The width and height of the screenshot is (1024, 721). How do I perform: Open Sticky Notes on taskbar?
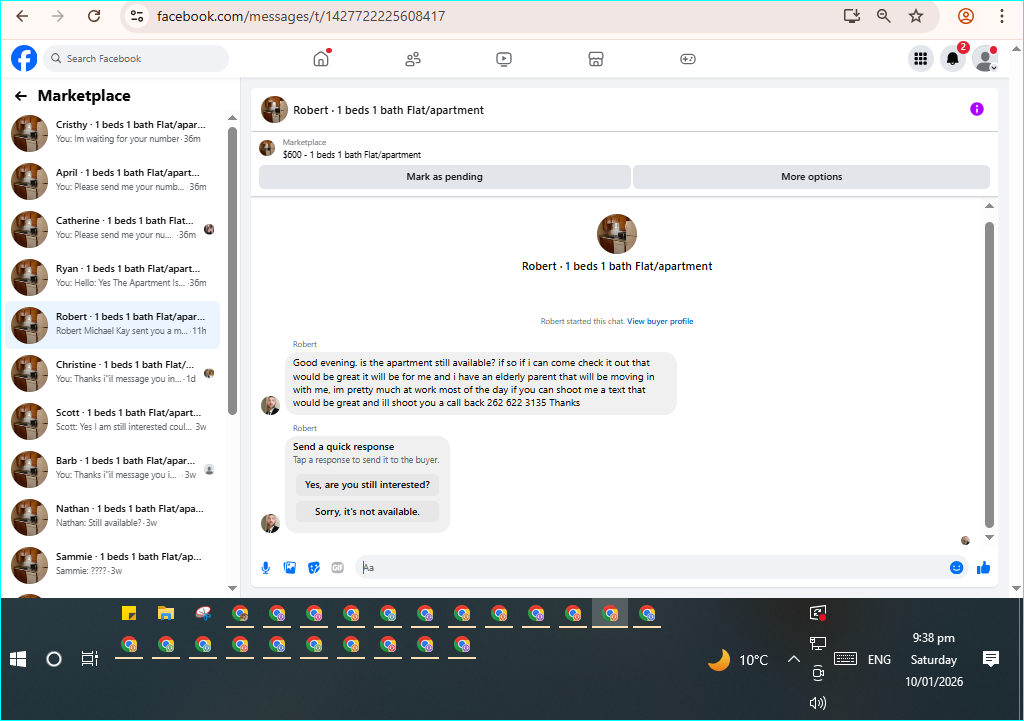(129, 613)
